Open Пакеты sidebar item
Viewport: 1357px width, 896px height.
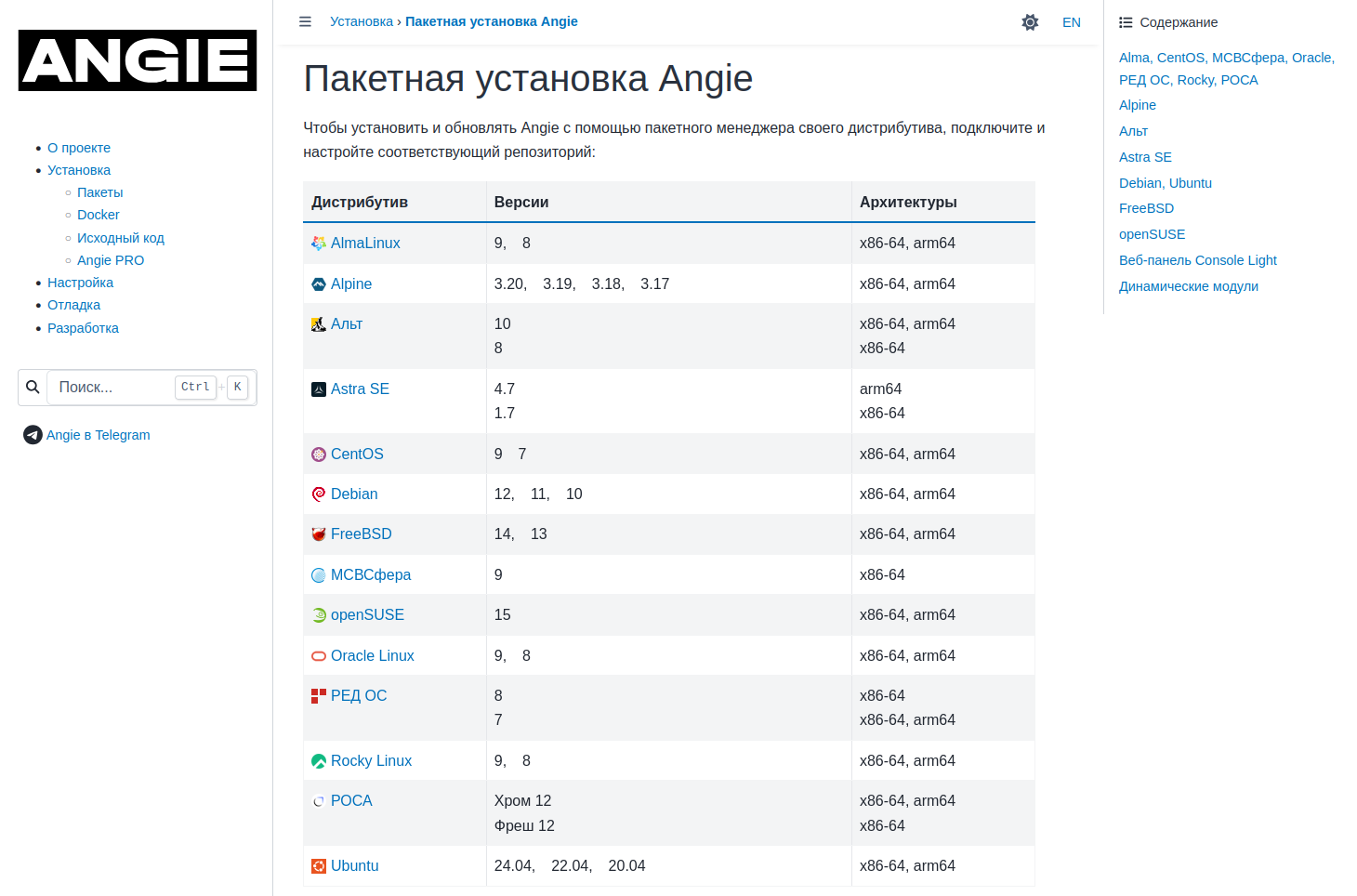99,192
